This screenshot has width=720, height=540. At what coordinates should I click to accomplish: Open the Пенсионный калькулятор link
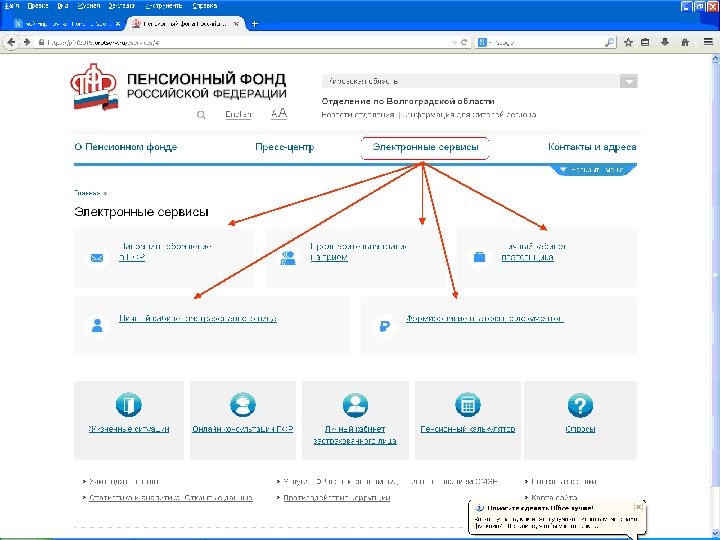[467, 429]
